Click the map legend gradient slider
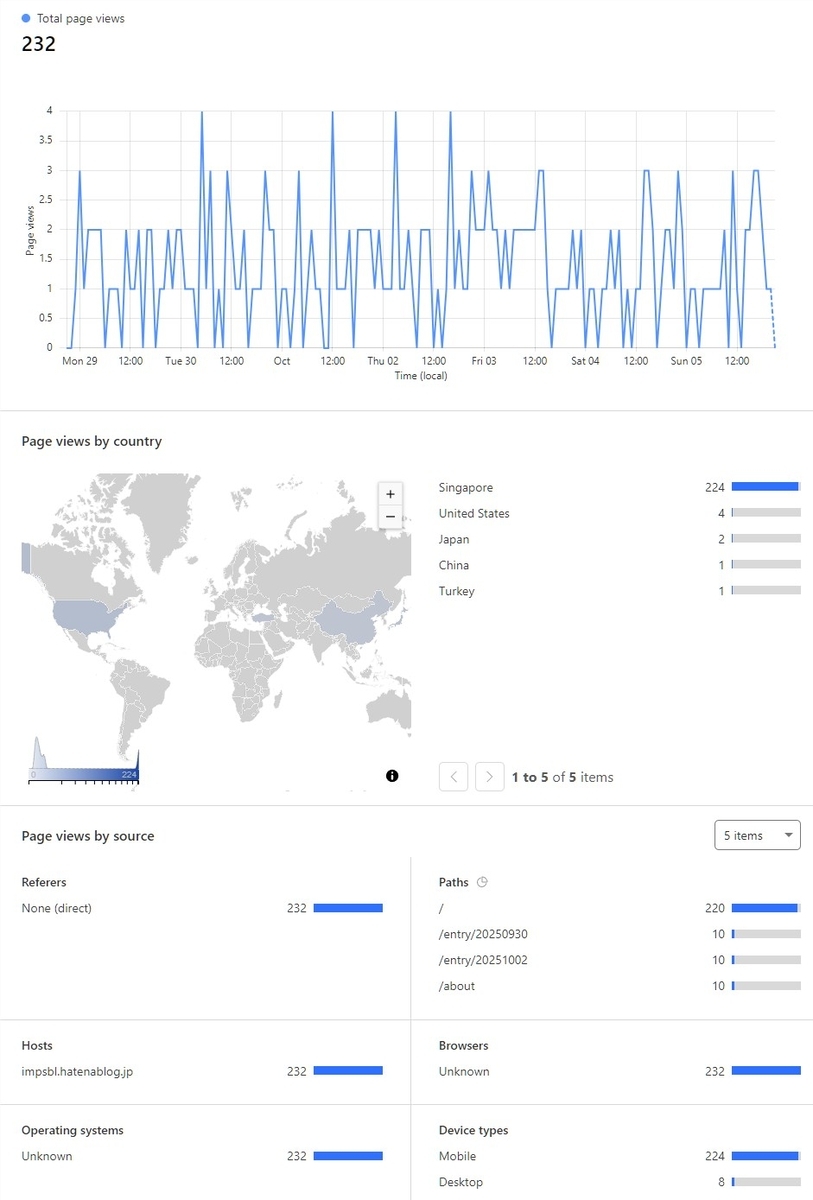The image size is (813, 1200). [84, 774]
